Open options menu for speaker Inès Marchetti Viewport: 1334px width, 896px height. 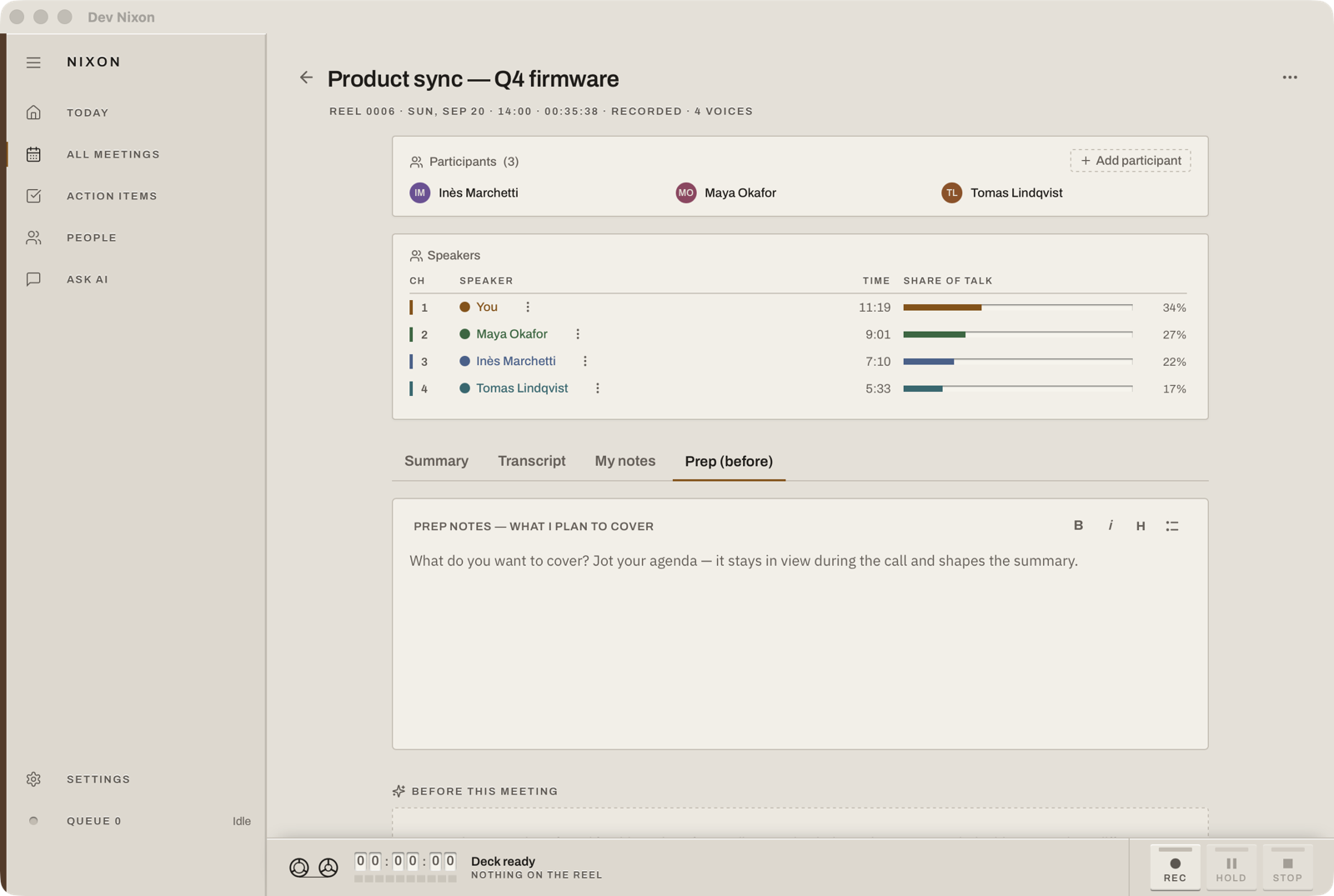tap(585, 361)
